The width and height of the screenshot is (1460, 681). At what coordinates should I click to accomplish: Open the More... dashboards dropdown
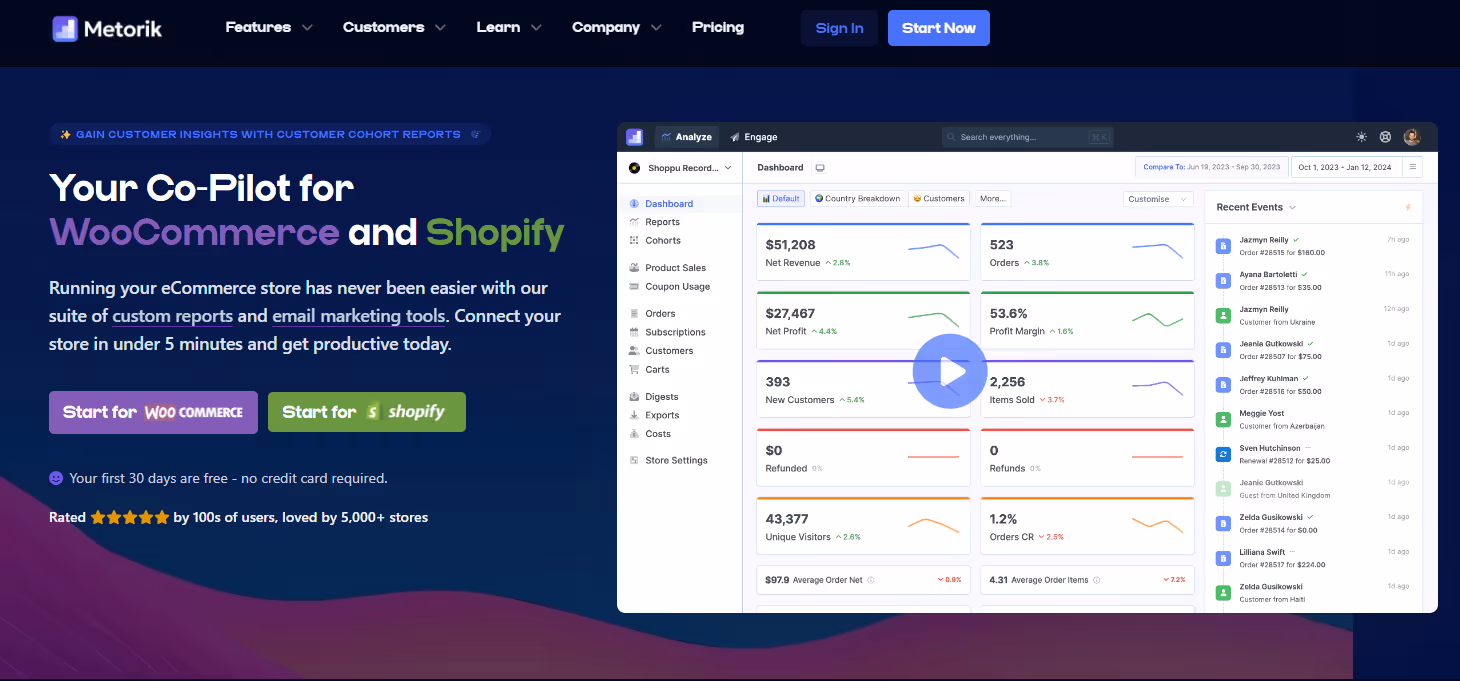992,199
